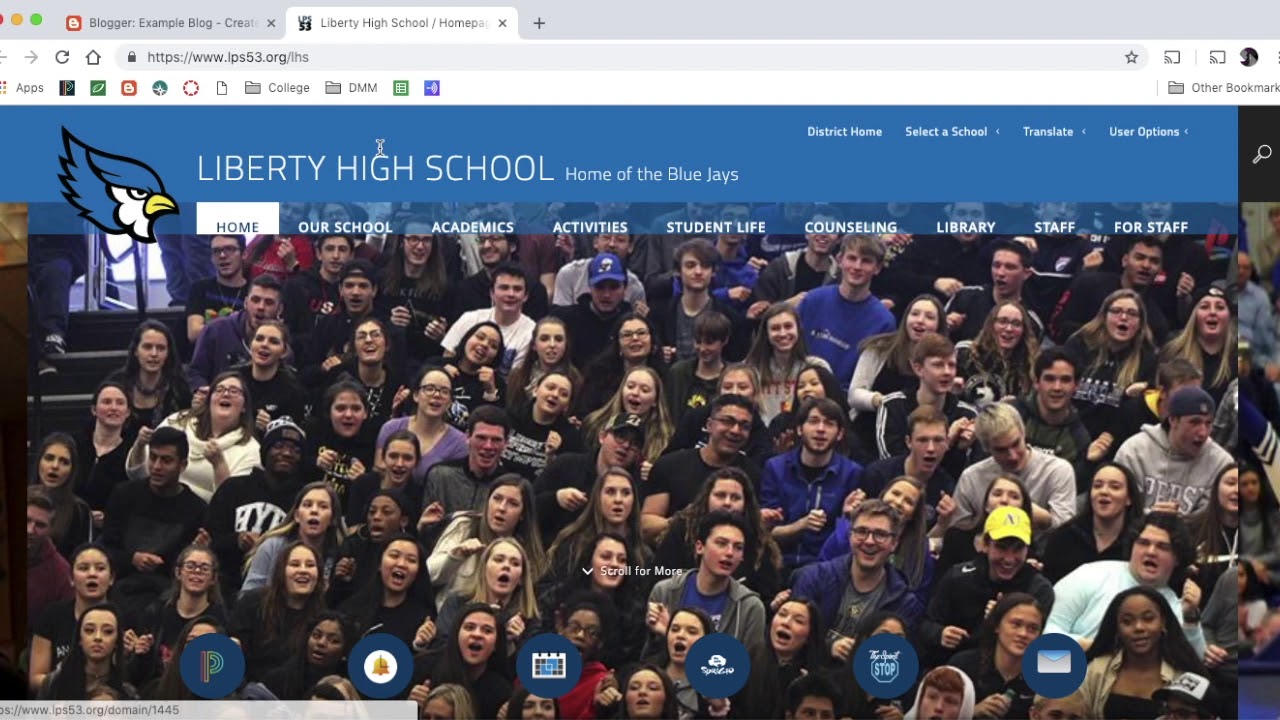
Task: Close the Blogger tab
Action: [271, 23]
